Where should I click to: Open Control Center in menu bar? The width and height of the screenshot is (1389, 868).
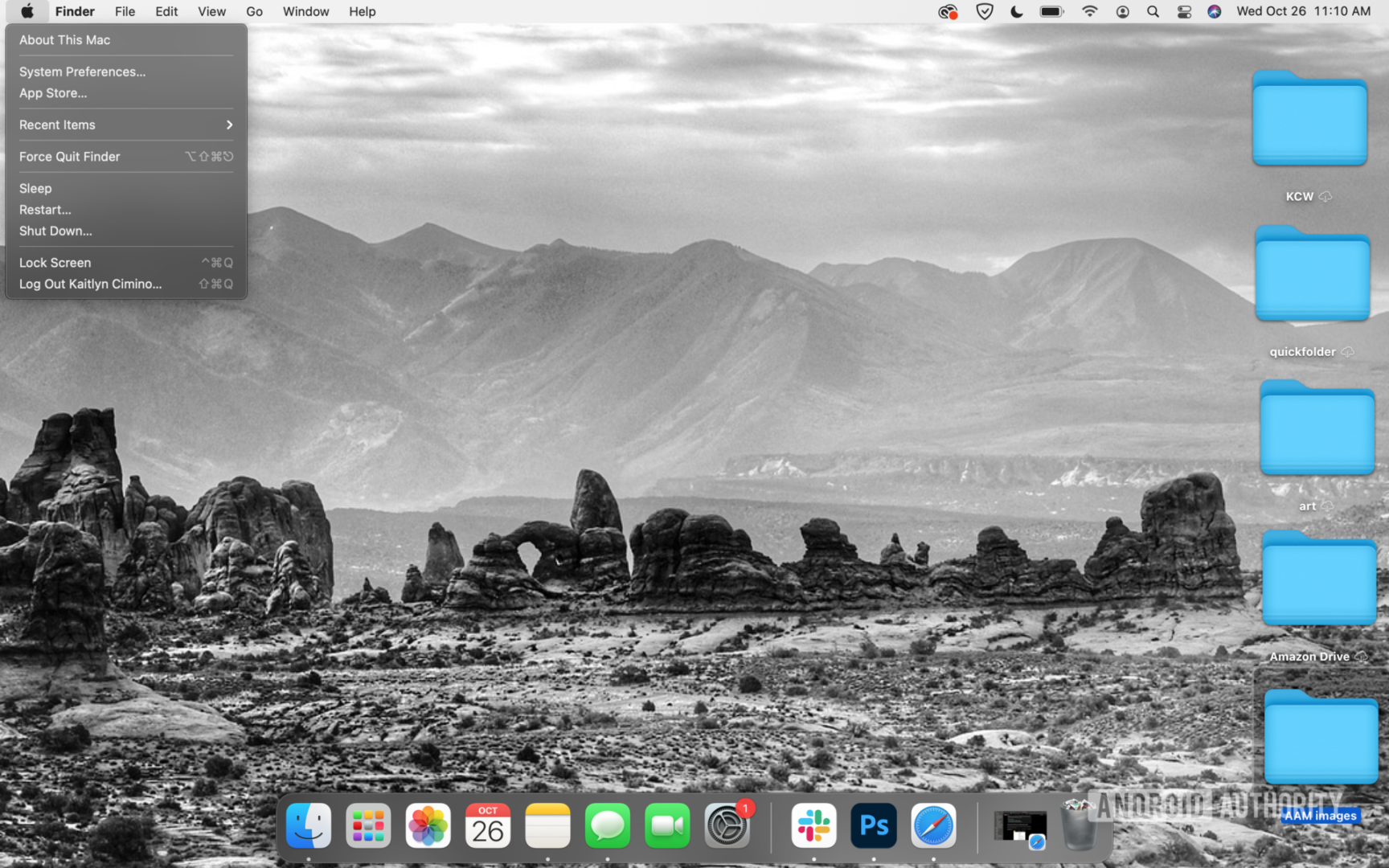1184,11
